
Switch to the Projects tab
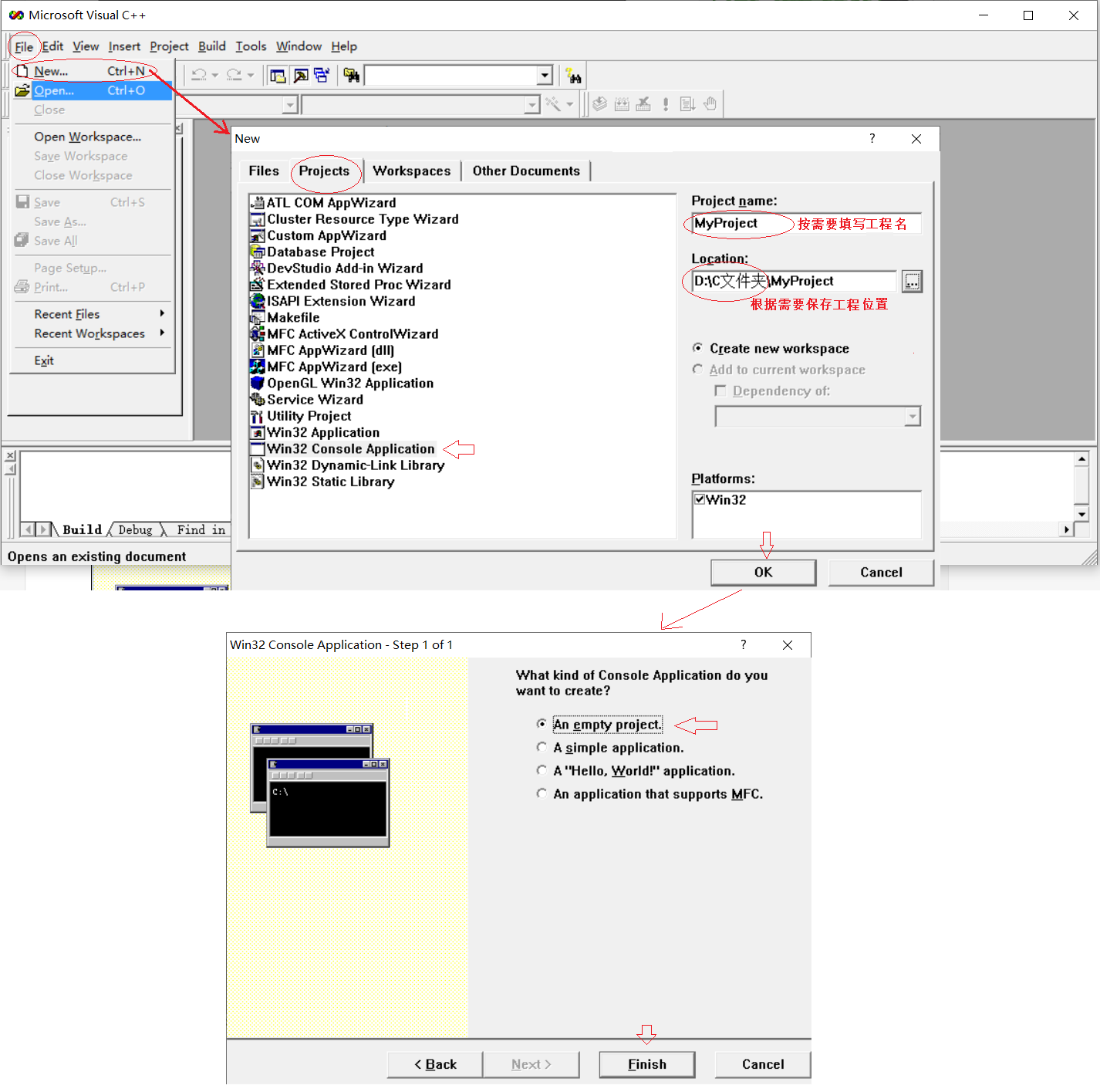pos(325,171)
